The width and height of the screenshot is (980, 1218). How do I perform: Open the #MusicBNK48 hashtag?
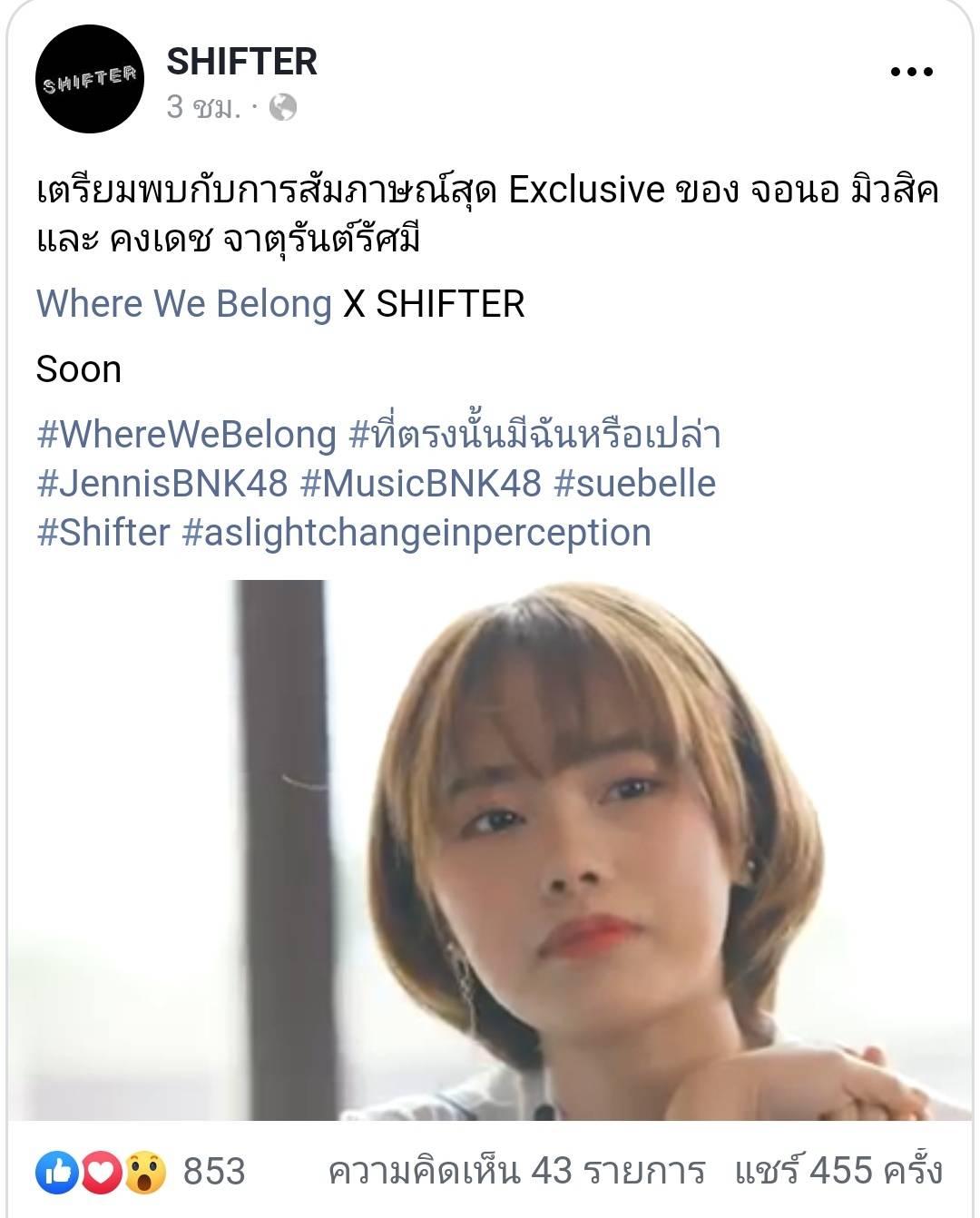point(420,484)
